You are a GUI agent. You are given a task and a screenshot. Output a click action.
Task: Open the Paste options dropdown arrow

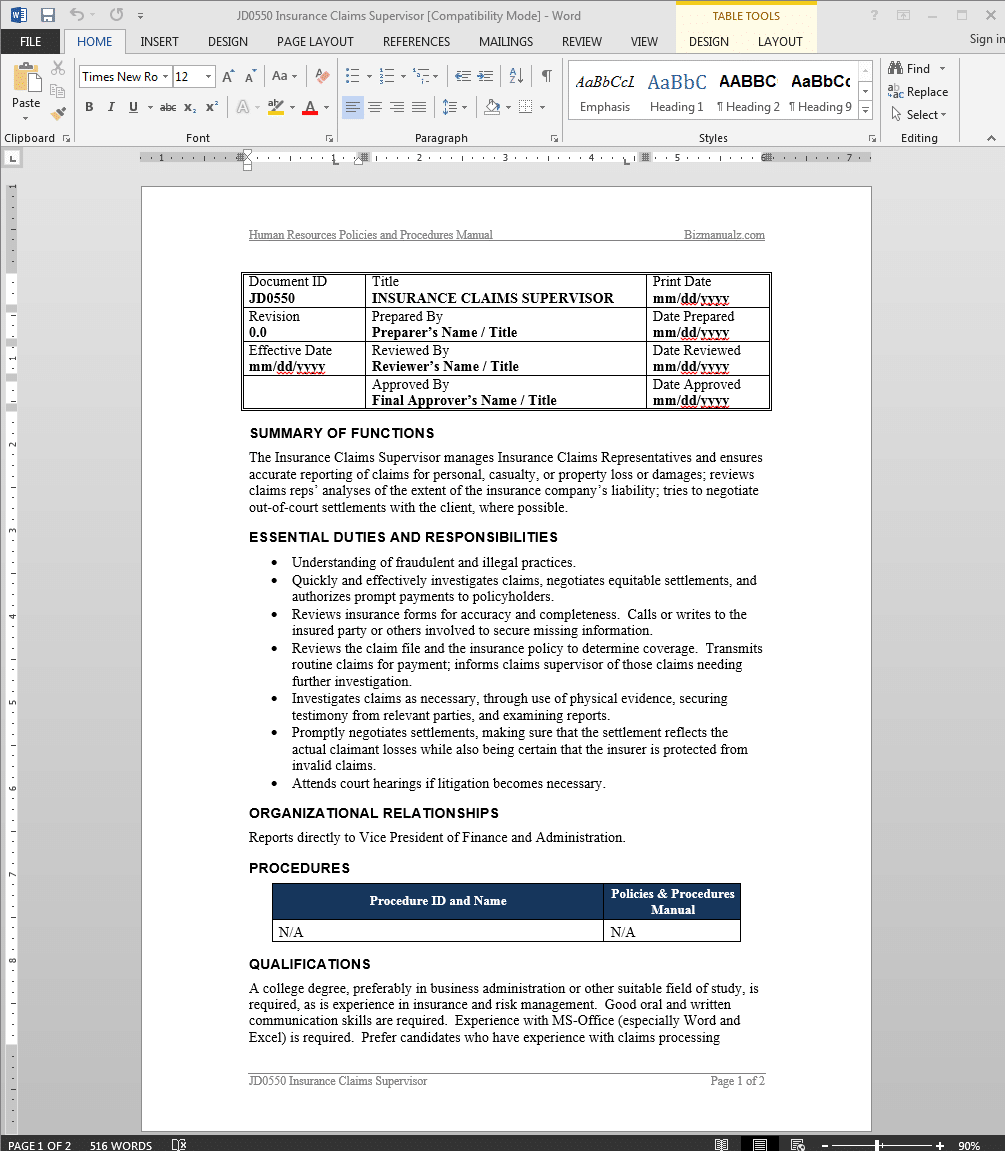(x=26, y=118)
